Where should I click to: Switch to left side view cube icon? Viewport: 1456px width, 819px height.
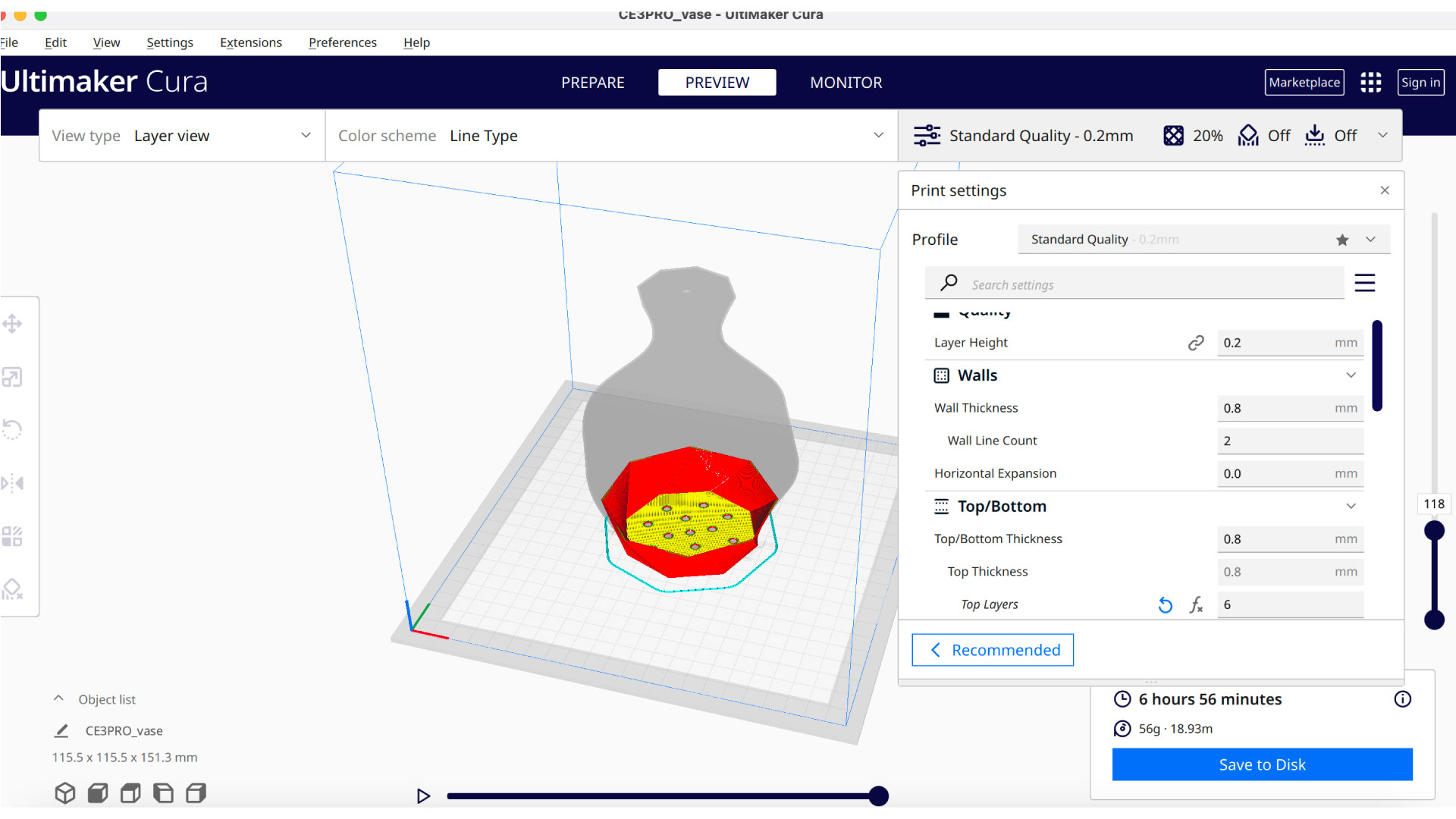click(163, 793)
